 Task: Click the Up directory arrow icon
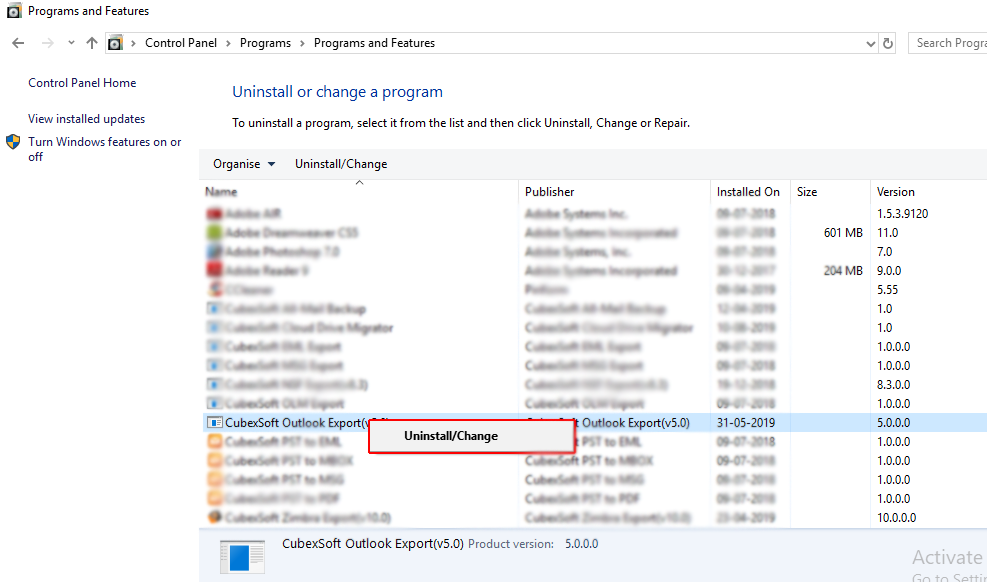click(x=92, y=43)
